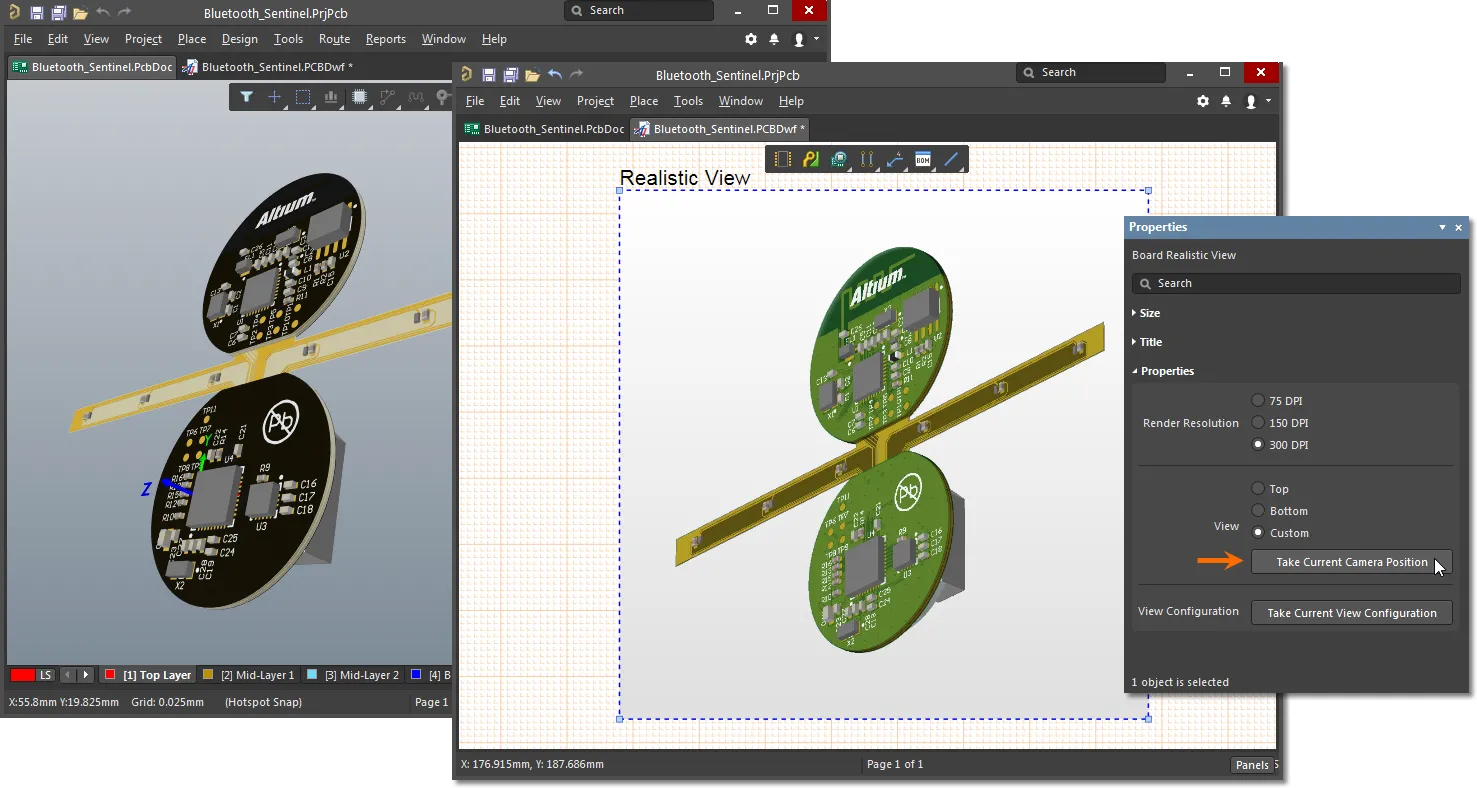This screenshot has width=1477, height=788.
Task: Click the place component chip icon in PCB toolbar
Action: coord(360,97)
